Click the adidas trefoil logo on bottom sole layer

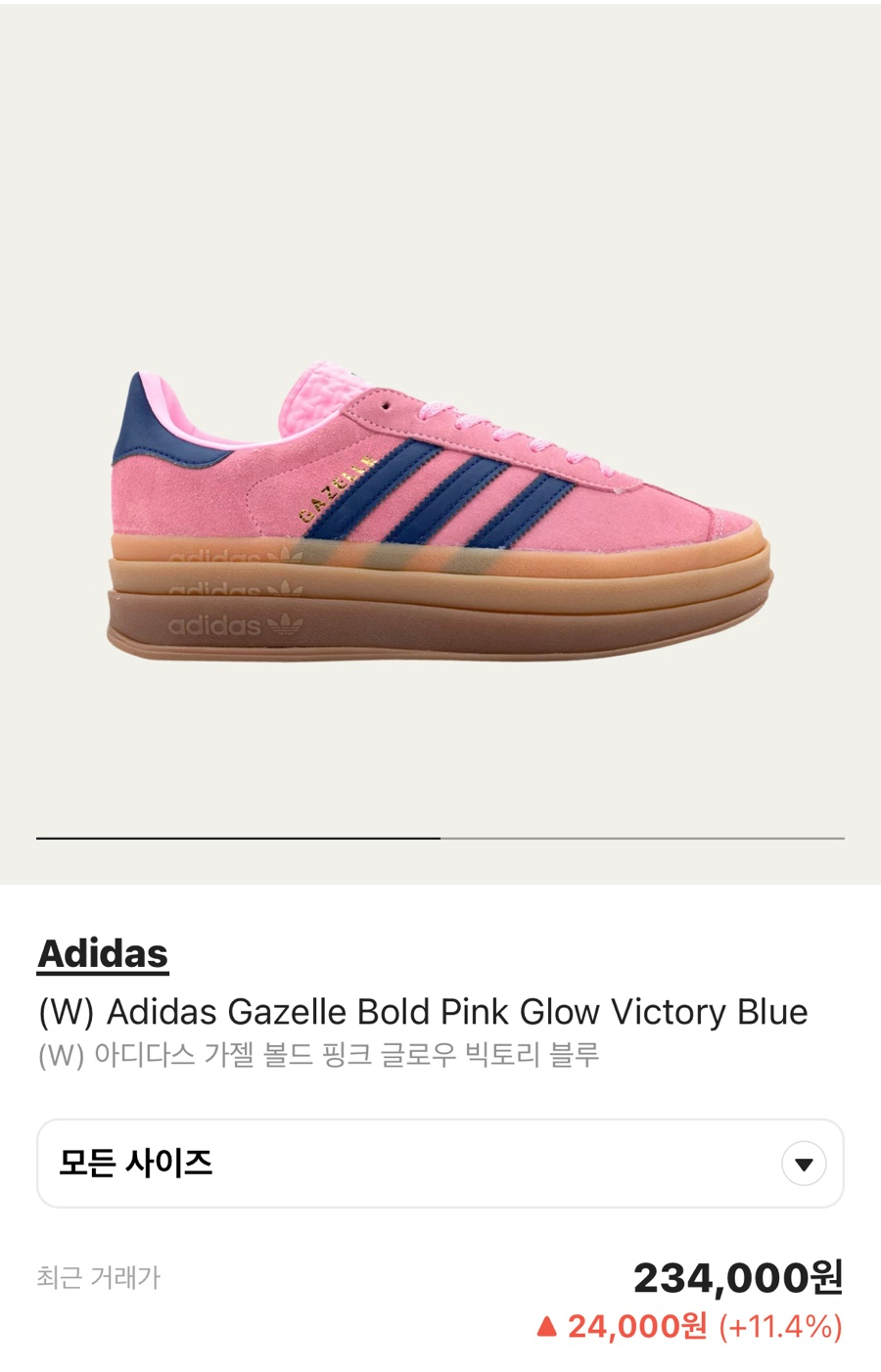[285, 622]
